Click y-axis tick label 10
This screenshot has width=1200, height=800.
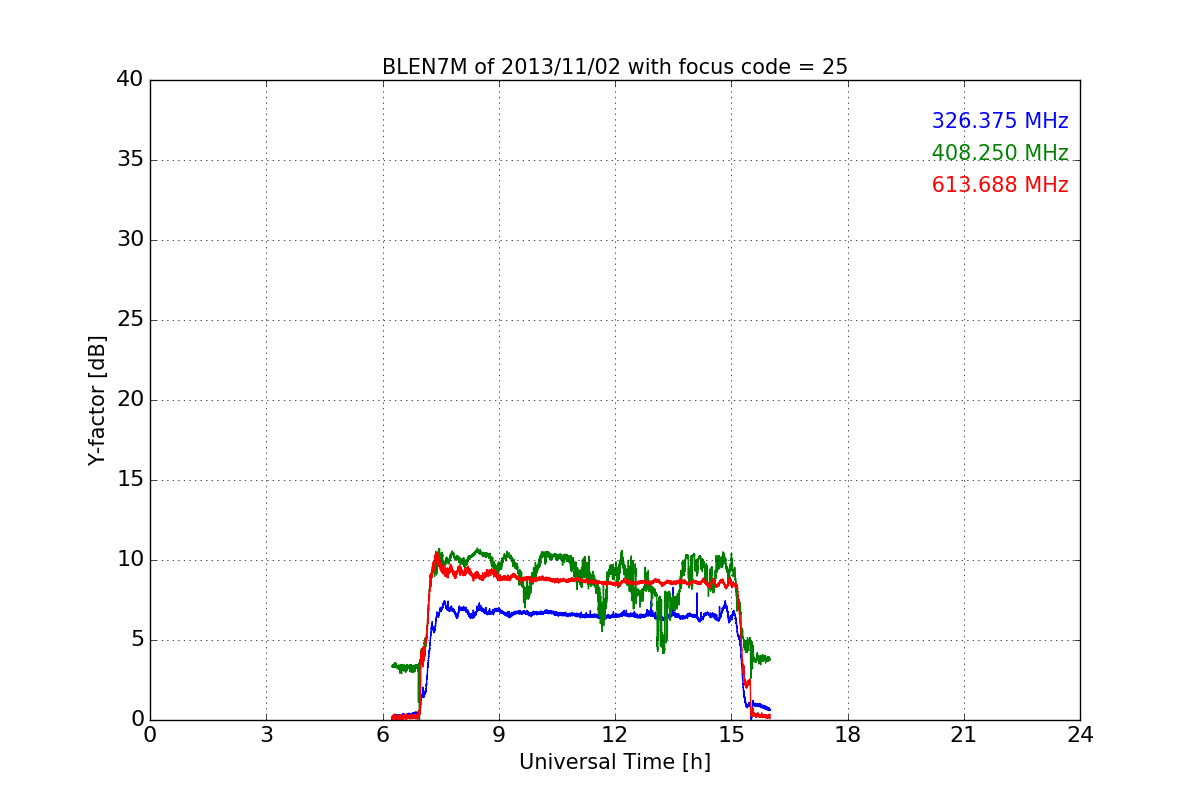pyautogui.click(x=130, y=560)
